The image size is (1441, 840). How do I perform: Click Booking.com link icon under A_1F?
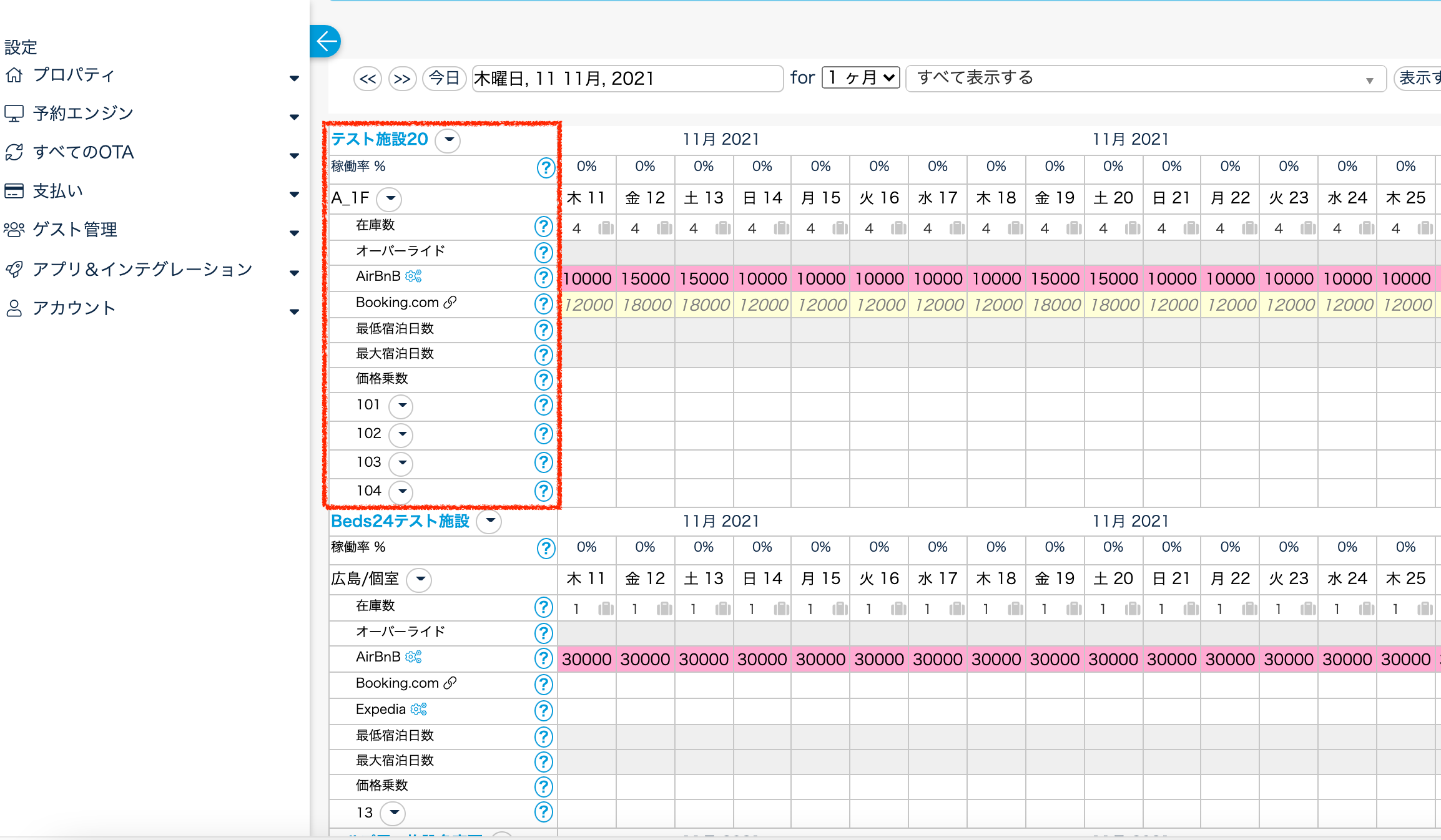pos(450,303)
